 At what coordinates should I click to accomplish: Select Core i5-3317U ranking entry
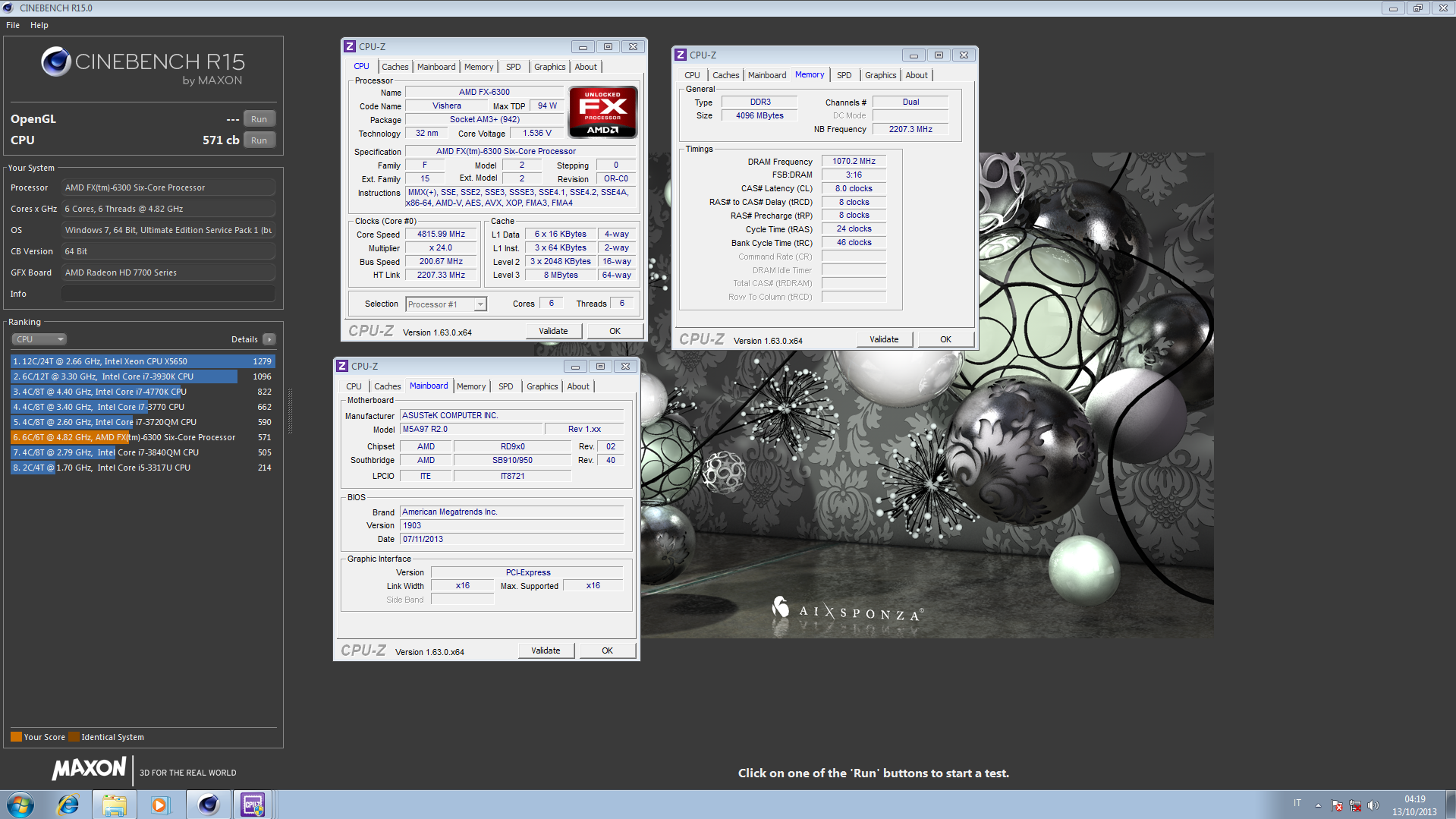tap(143, 468)
